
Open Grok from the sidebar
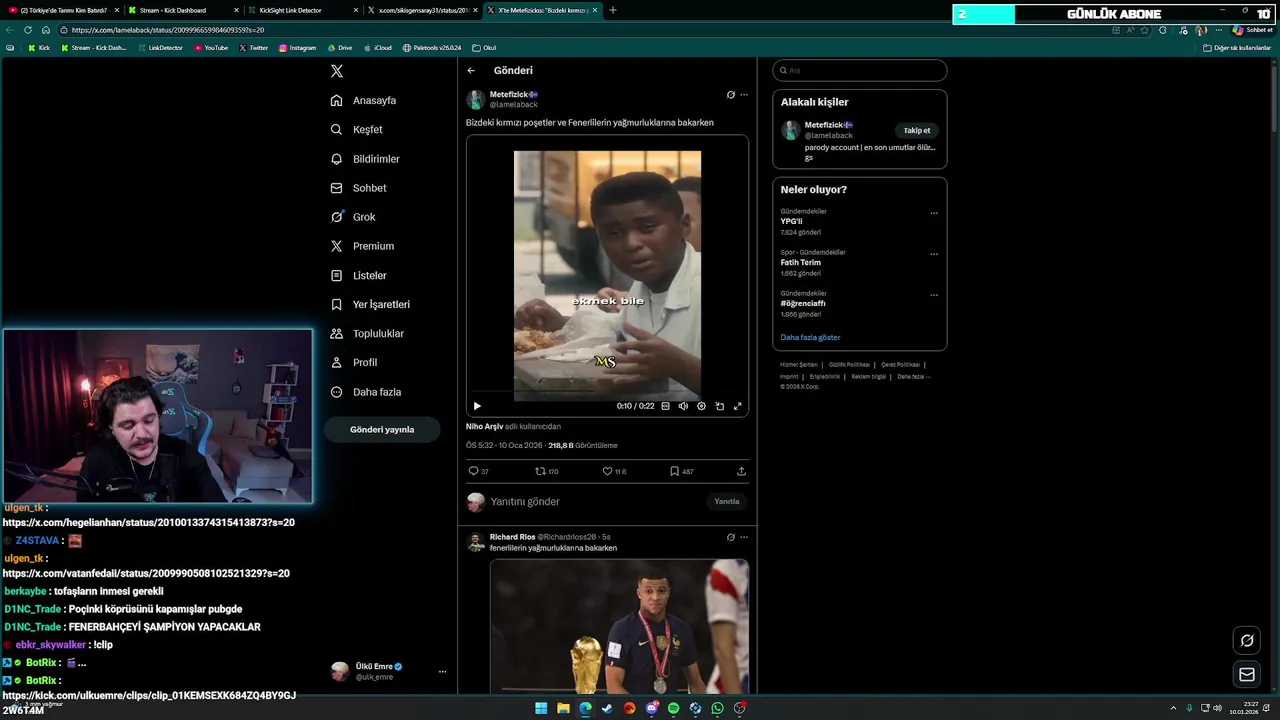(353, 217)
